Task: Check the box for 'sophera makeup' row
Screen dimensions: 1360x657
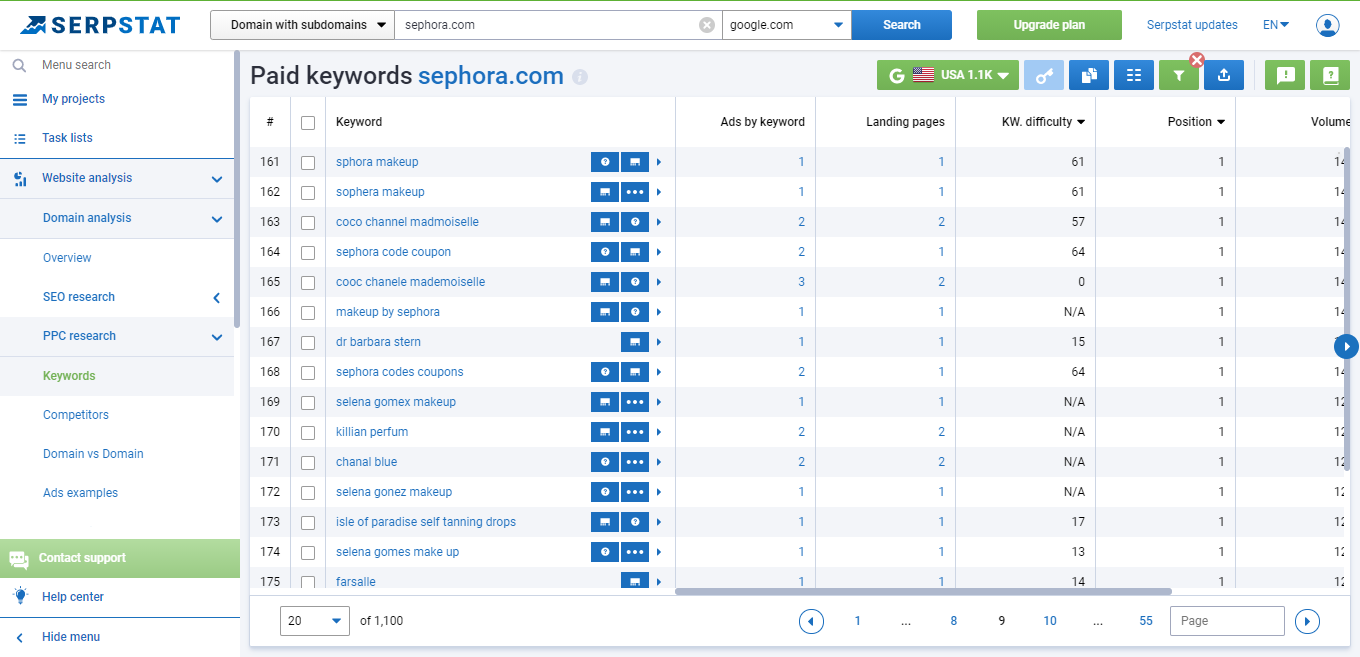Action: (308, 192)
